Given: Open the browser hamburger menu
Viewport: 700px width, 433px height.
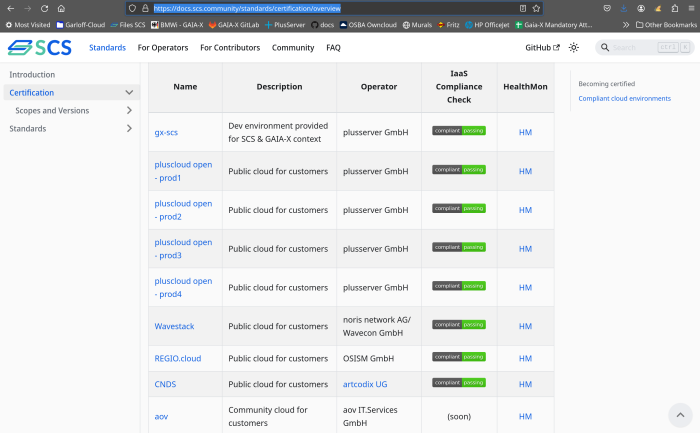Looking at the screenshot, I should pyautogui.click(x=691, y=8).
